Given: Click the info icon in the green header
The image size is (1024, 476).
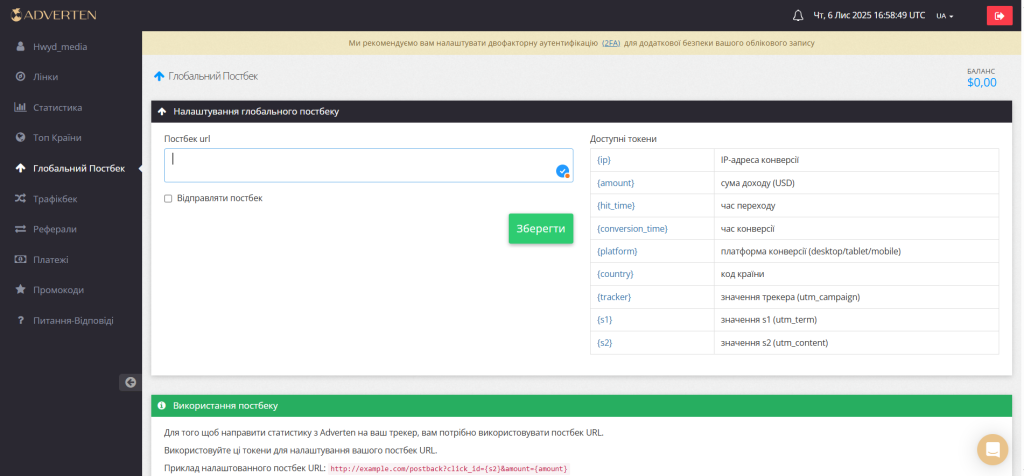Looking at the screenshot, I should 162,406.
